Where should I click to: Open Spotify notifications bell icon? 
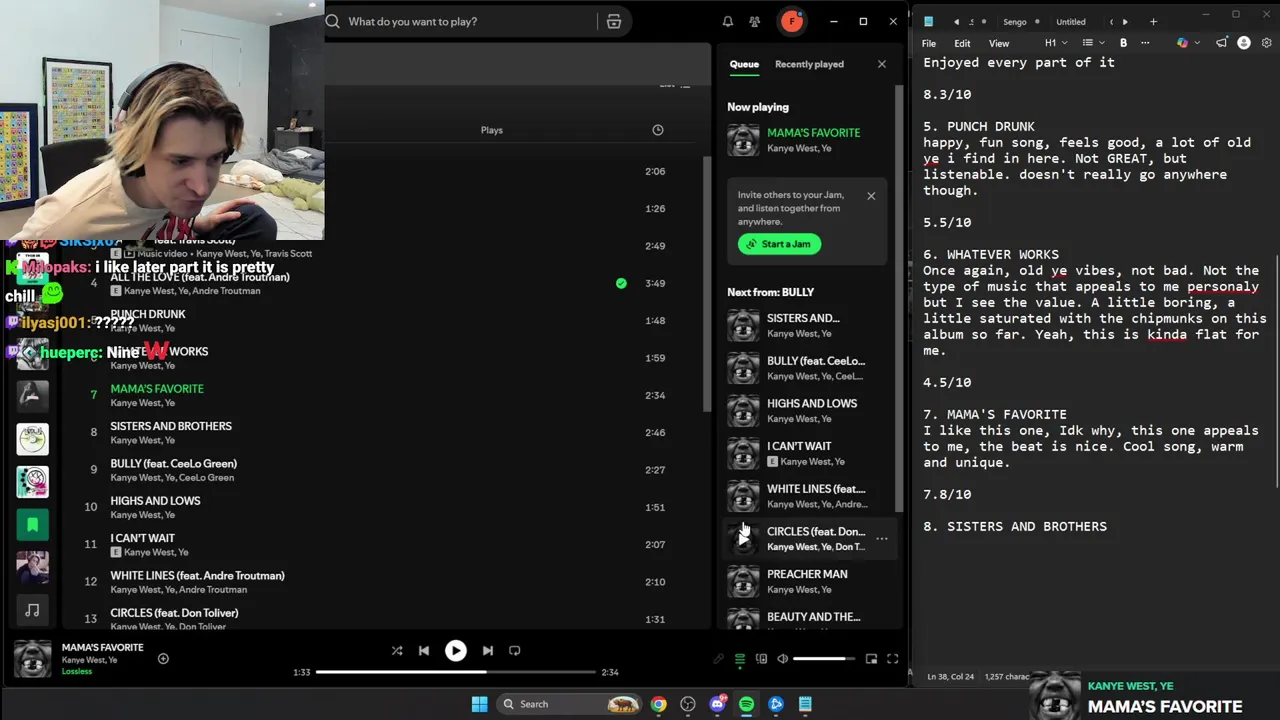pyautogui.click(x=728, y=21)
